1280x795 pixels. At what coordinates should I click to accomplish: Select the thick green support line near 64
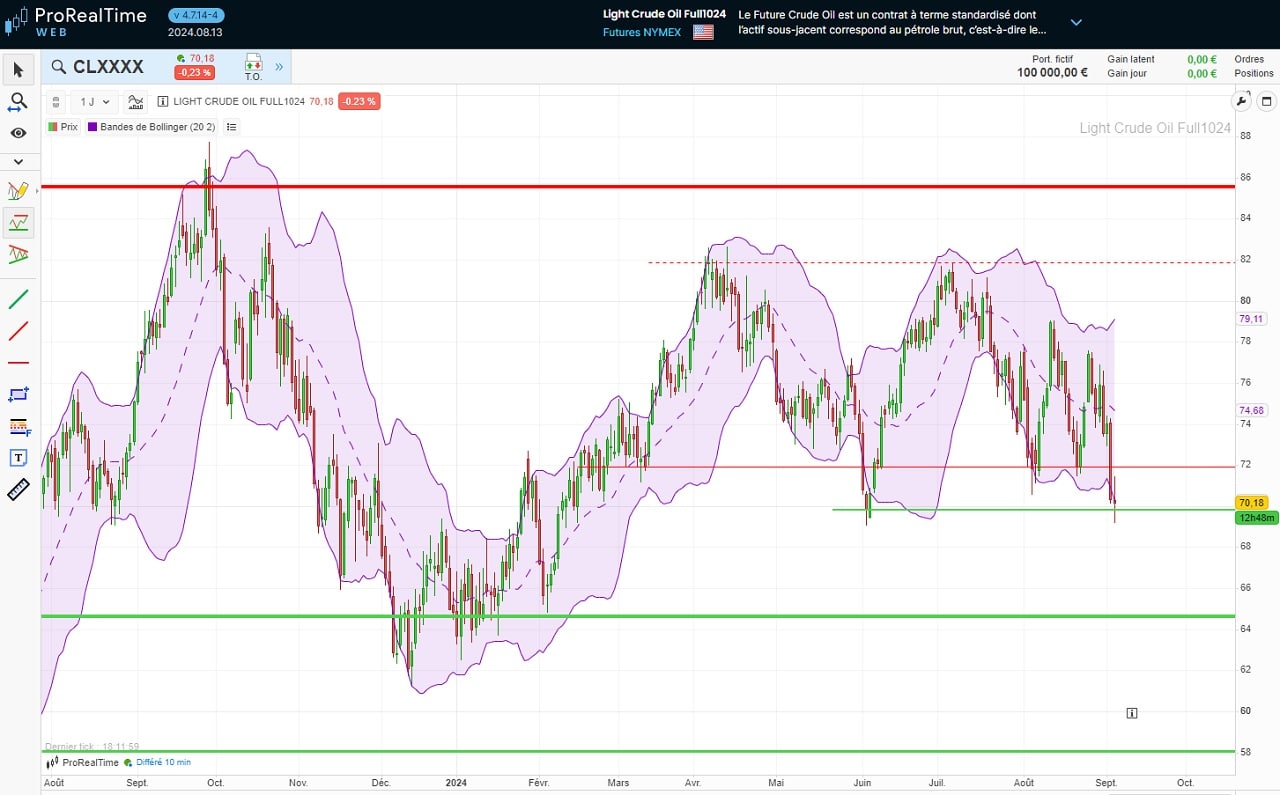point(638,616)
